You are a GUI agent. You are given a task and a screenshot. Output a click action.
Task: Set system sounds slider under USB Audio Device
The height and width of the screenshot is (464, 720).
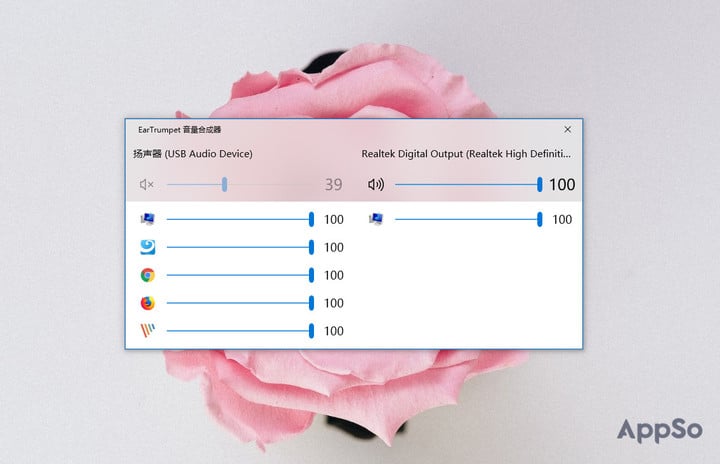click(x=240, y=220)
